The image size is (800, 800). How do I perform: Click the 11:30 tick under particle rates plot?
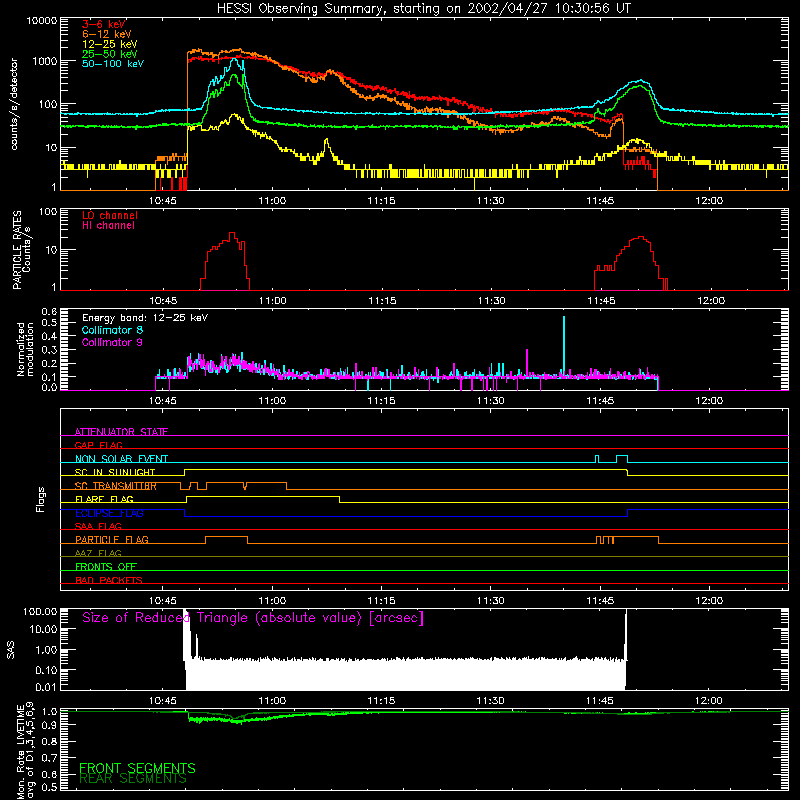click(491, 301)
